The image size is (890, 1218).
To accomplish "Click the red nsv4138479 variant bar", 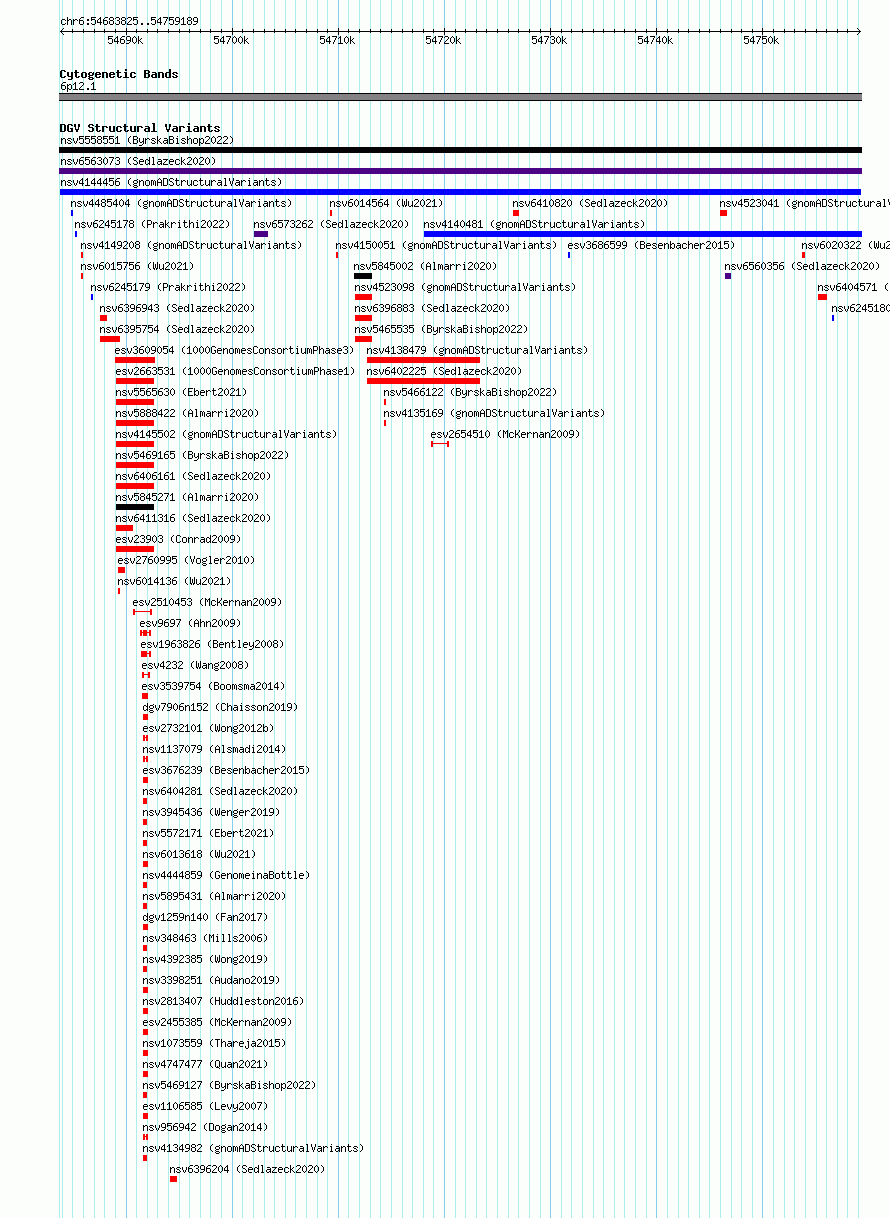I will tap(423, 360).
